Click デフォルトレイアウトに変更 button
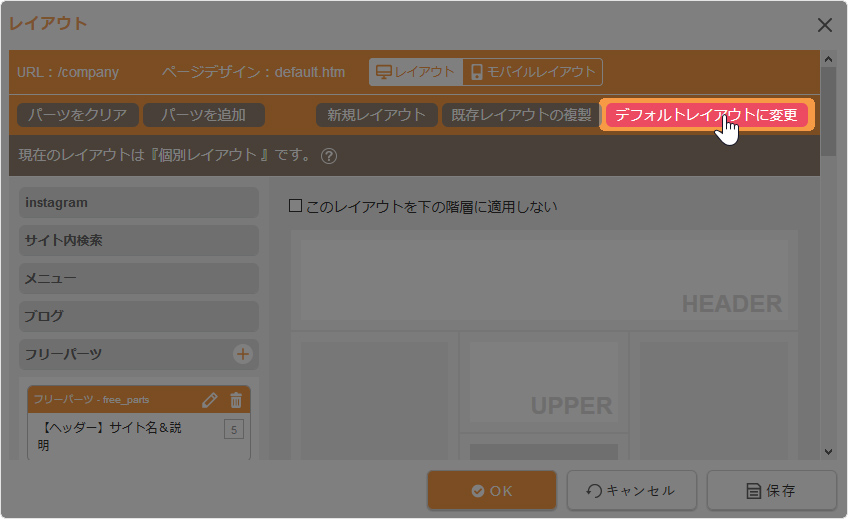This screenshot has width=848, height=519. [706, 115]
